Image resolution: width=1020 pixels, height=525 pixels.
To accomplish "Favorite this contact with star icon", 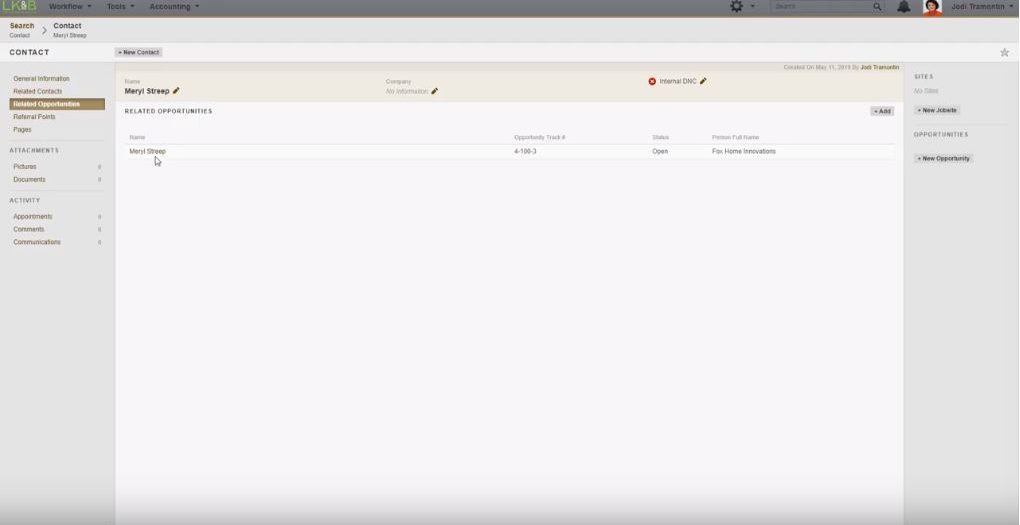I will (1004, 52).
